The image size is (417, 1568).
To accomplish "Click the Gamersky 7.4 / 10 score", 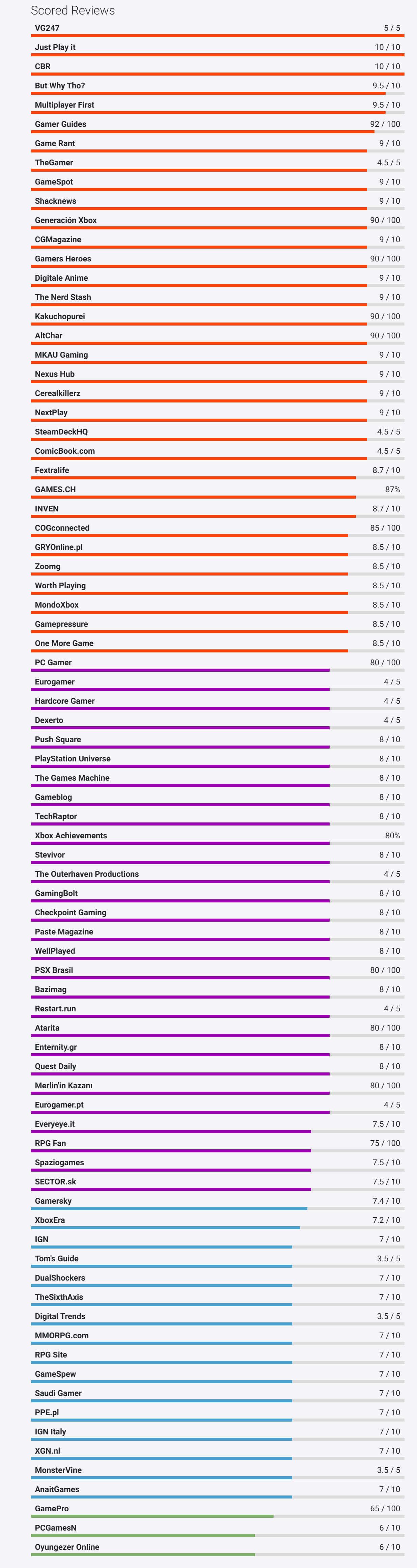I will click(386, 1201).
